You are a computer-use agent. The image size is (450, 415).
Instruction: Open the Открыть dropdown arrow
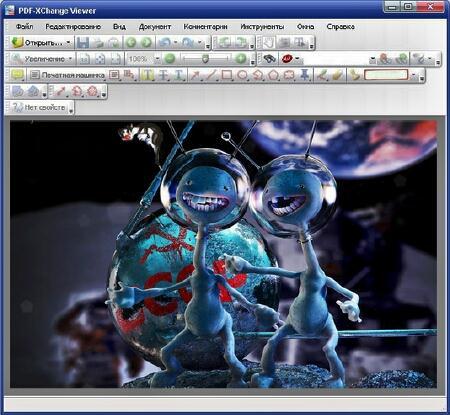[x=68, y=43]
